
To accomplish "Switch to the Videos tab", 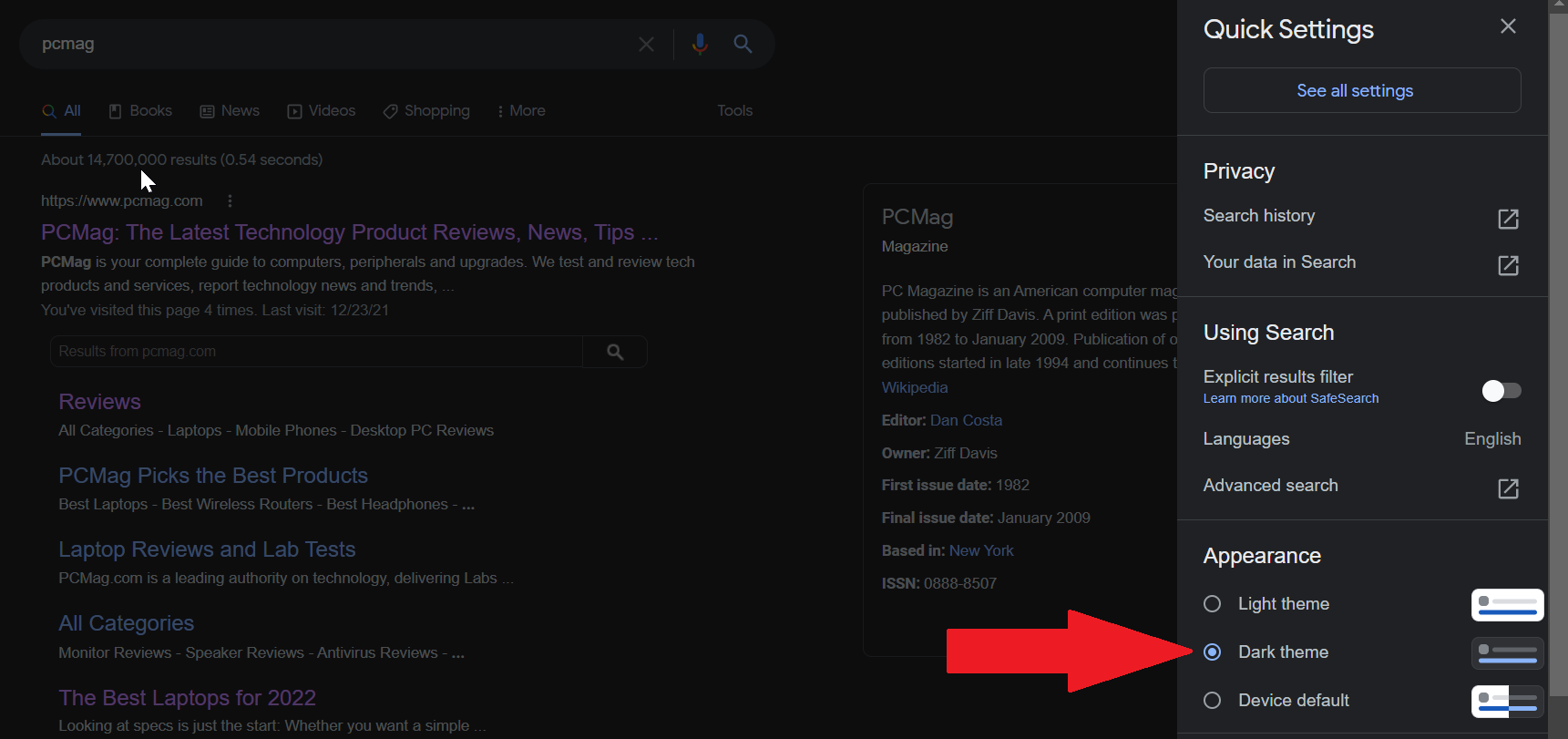I will pyautogui.click(x=321, y=111).
